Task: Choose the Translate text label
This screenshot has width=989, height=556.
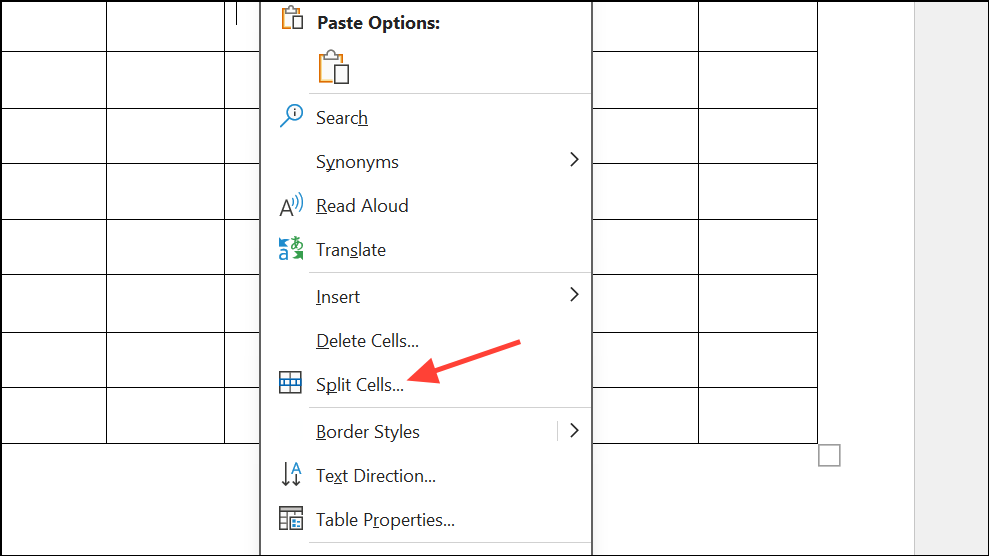Action: click(x=351, y=250)
